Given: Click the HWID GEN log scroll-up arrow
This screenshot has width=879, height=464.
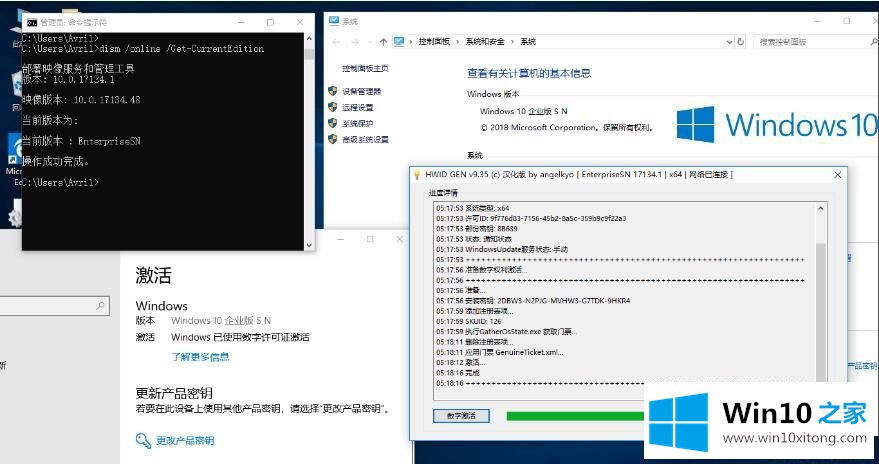Looking at the screenshot, I should [821, 208].
